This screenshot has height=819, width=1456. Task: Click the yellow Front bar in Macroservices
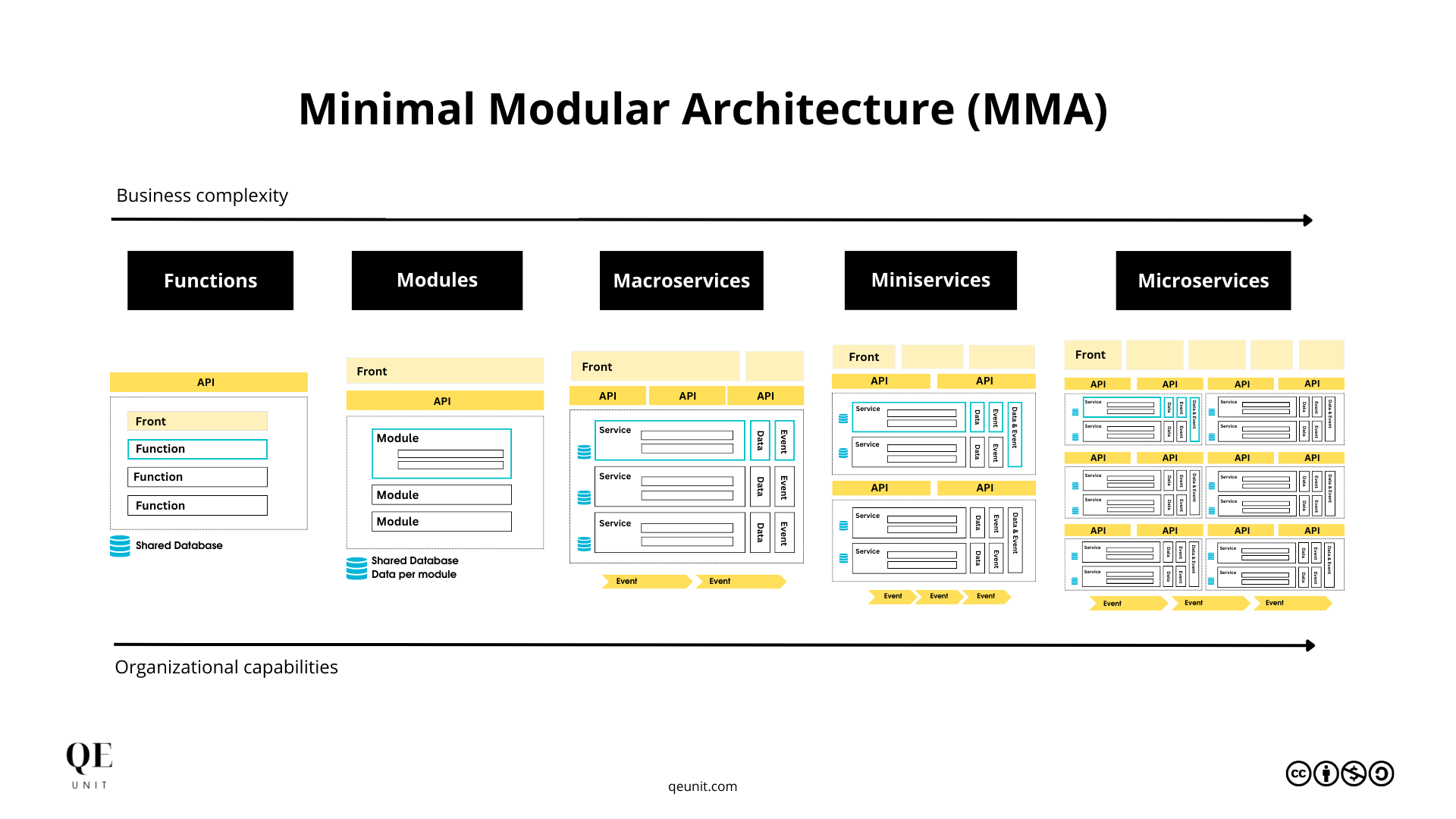click(x=655, y=366)
